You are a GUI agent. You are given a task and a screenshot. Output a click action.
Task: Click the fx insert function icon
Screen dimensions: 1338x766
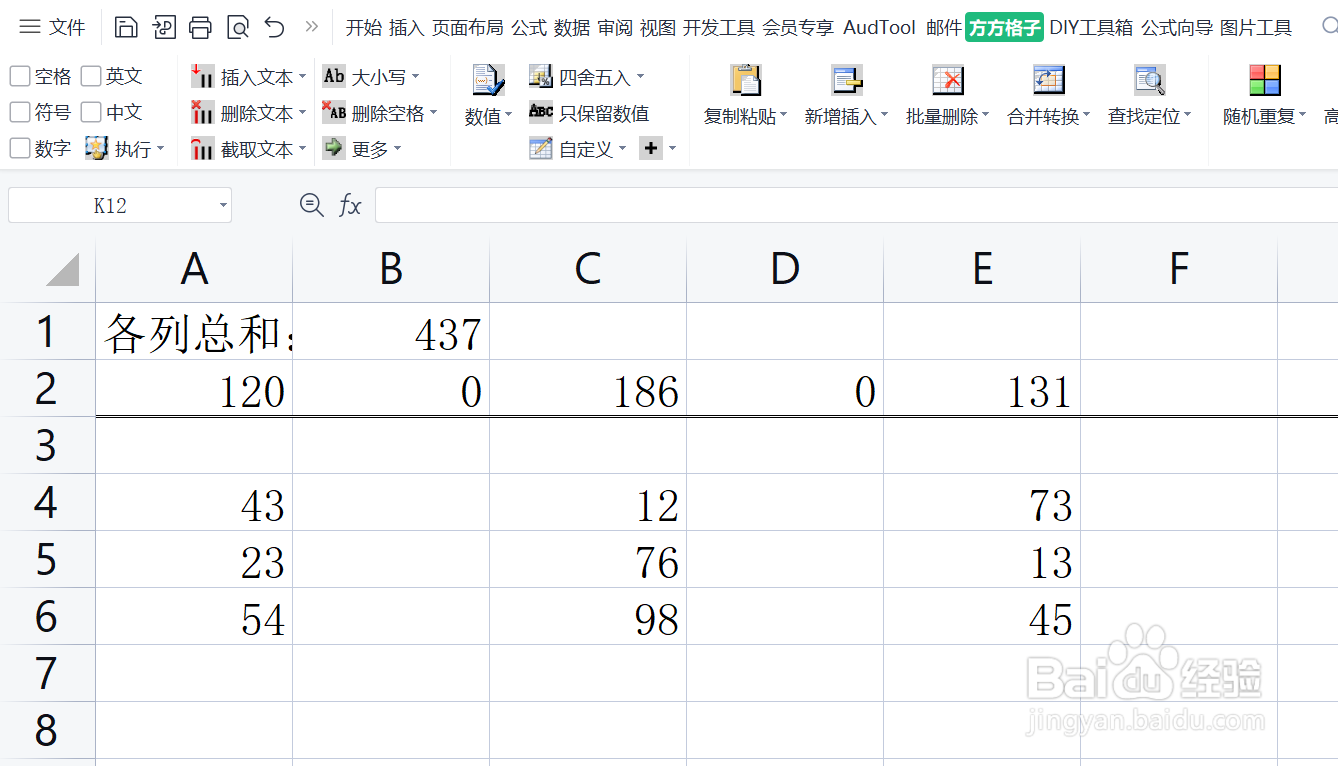tap(350, 206)
